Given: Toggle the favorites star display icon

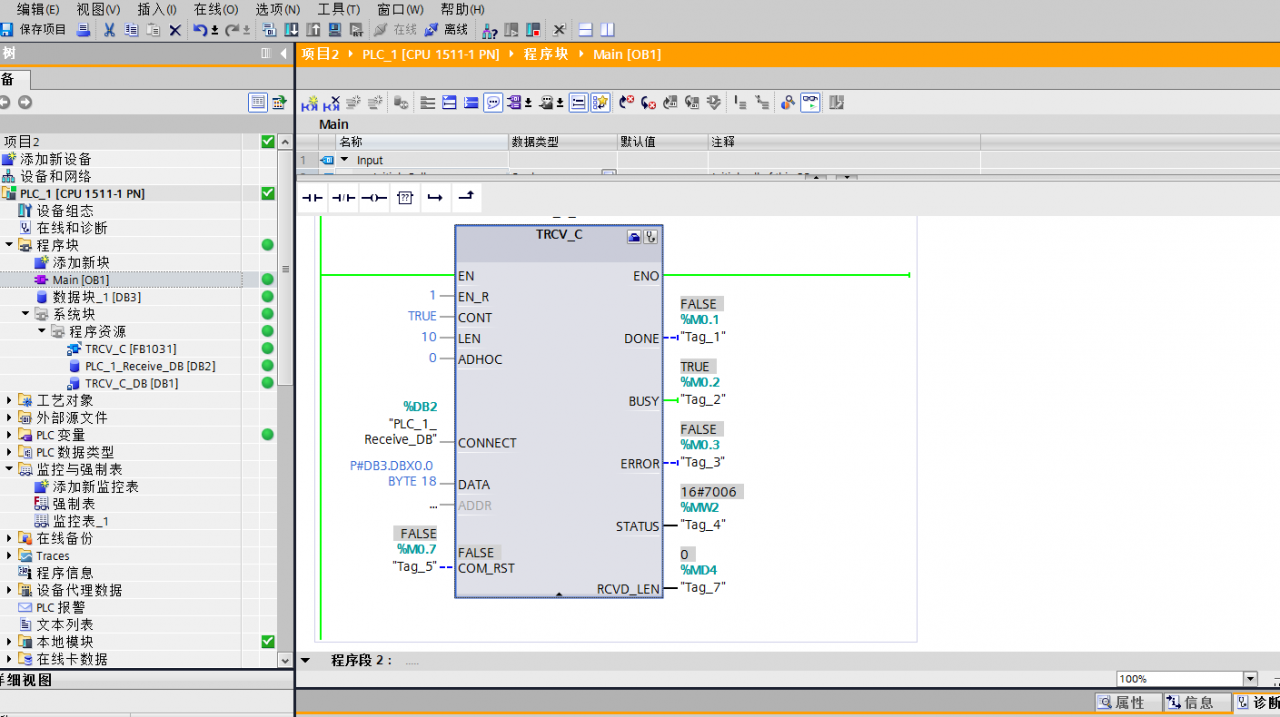Looking at the screenshot, I should pyautogui.click(x=600, y=102).
